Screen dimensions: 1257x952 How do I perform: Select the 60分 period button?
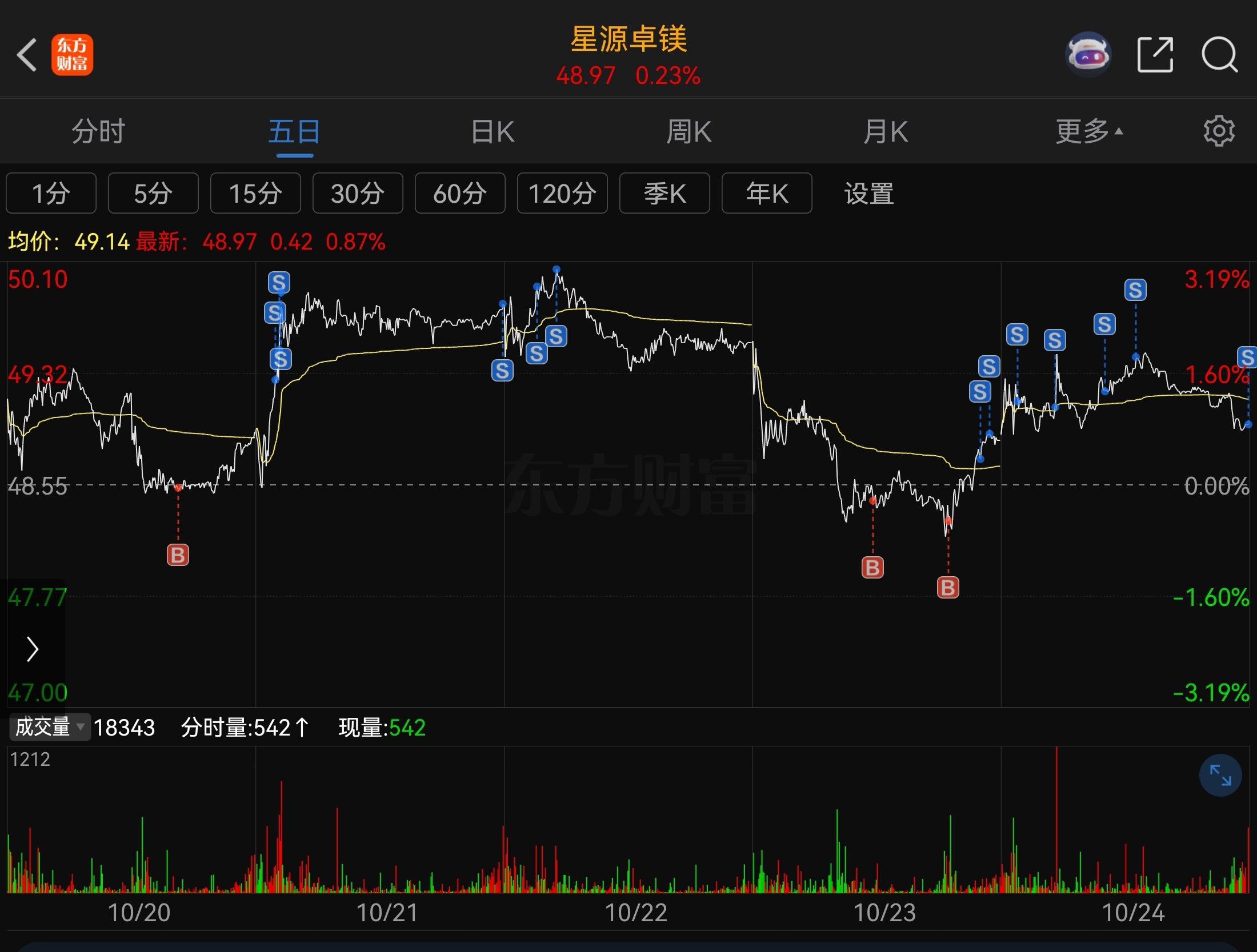460,194
